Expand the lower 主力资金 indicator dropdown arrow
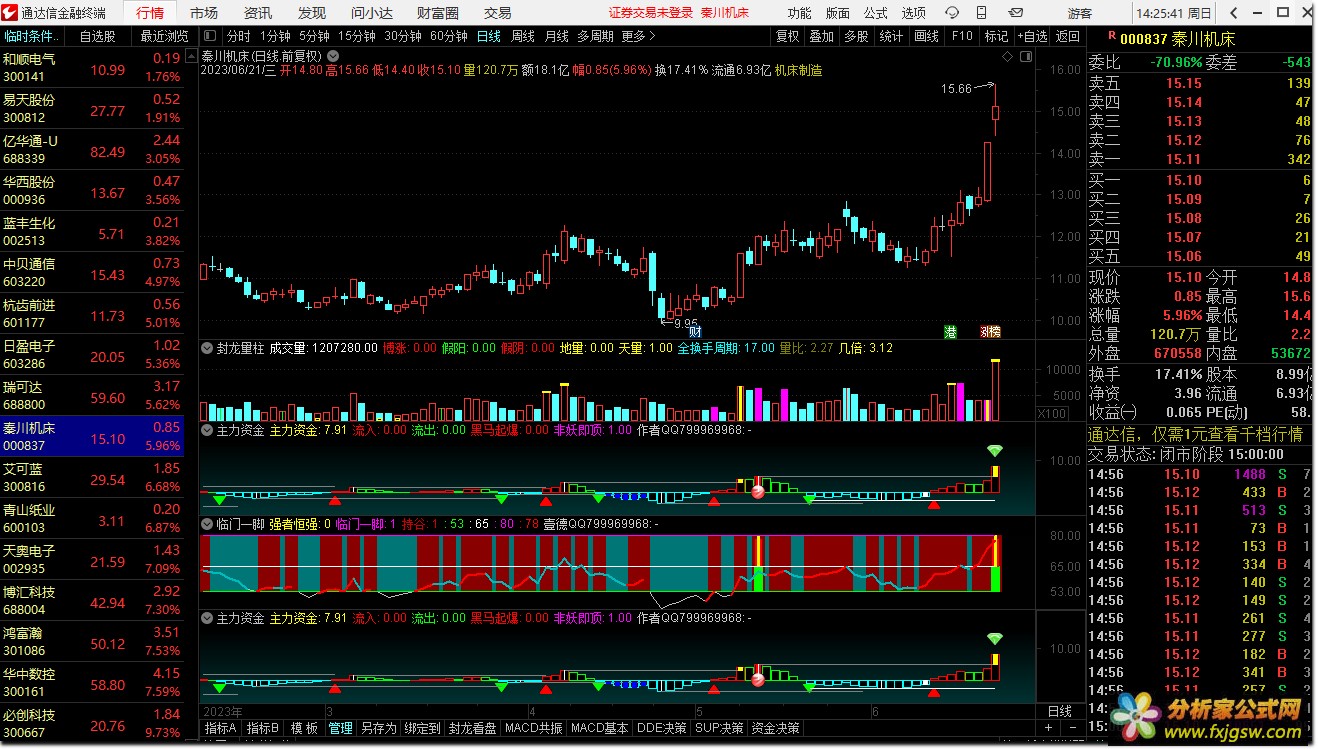Viewport: 1318px width, 749px height. tap(207, 618)
